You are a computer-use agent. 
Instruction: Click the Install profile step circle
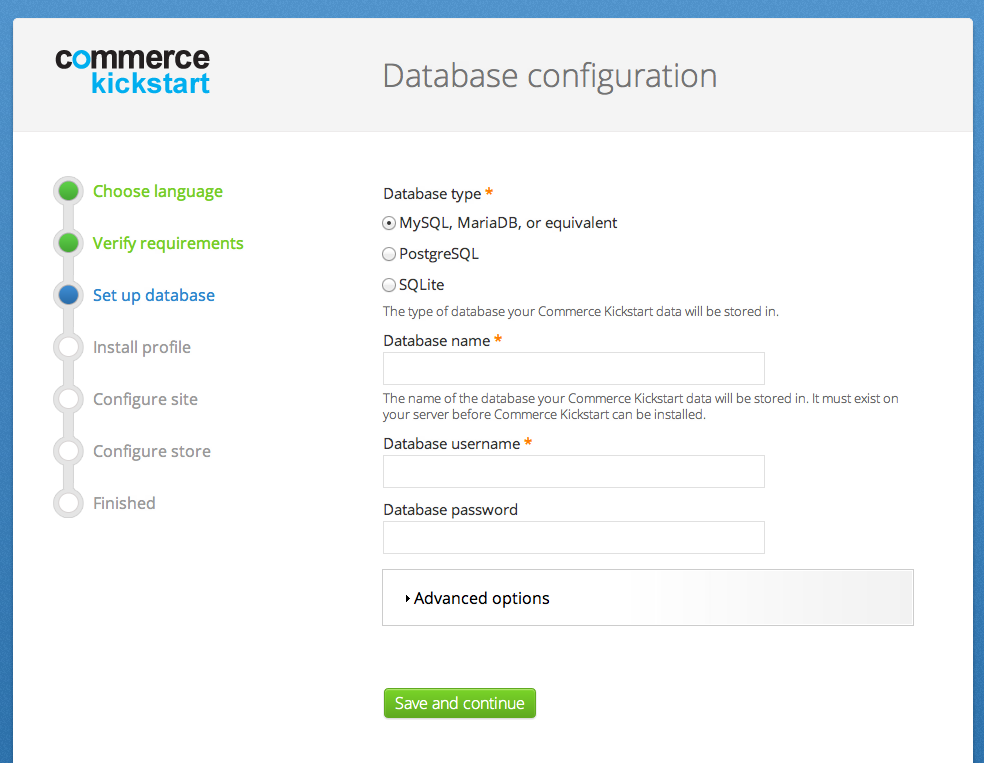pos(68,347)
